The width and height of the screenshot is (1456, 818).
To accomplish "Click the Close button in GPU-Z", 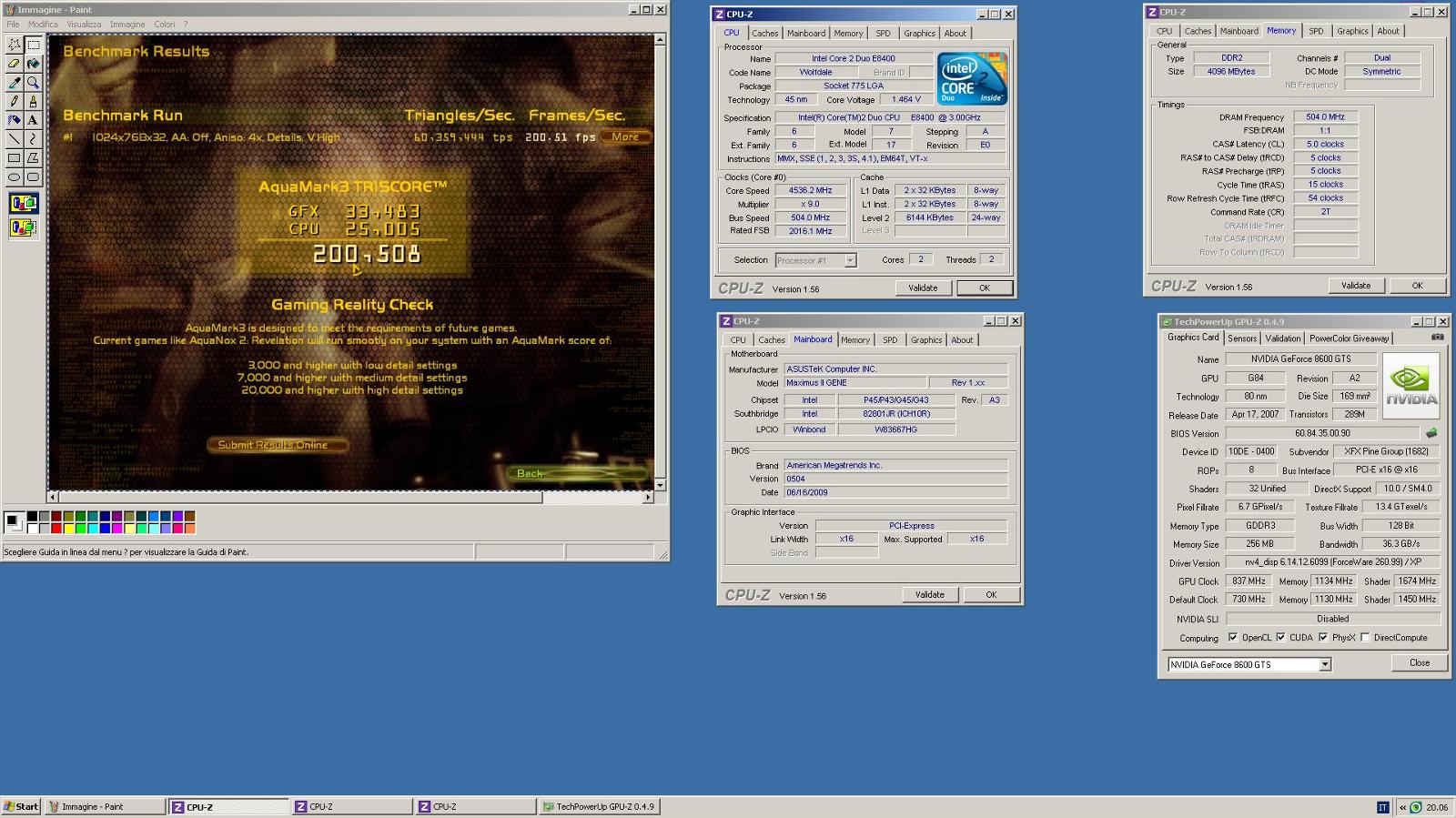I will point(1420,663).
